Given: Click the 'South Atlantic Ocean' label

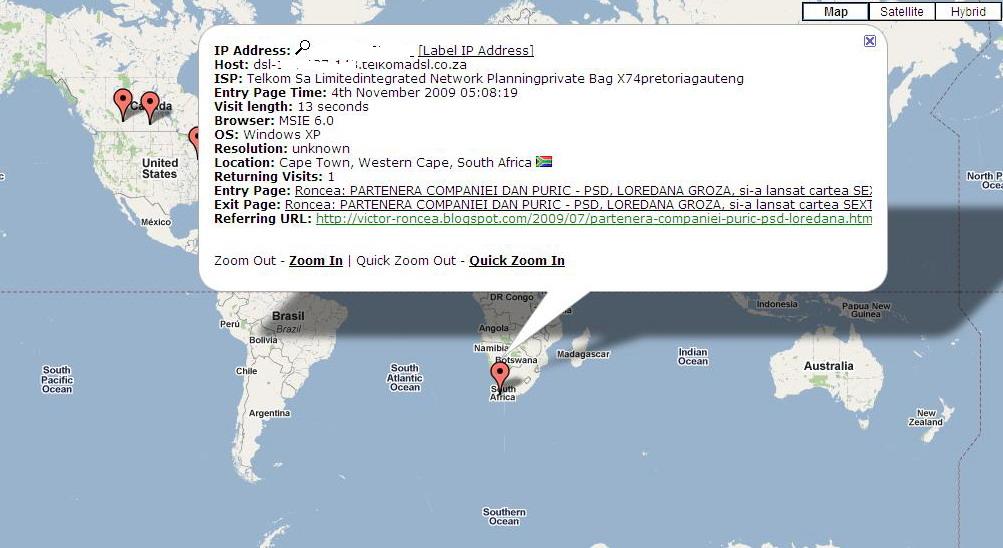Looking at the screenshot, I should pos(404,377).
